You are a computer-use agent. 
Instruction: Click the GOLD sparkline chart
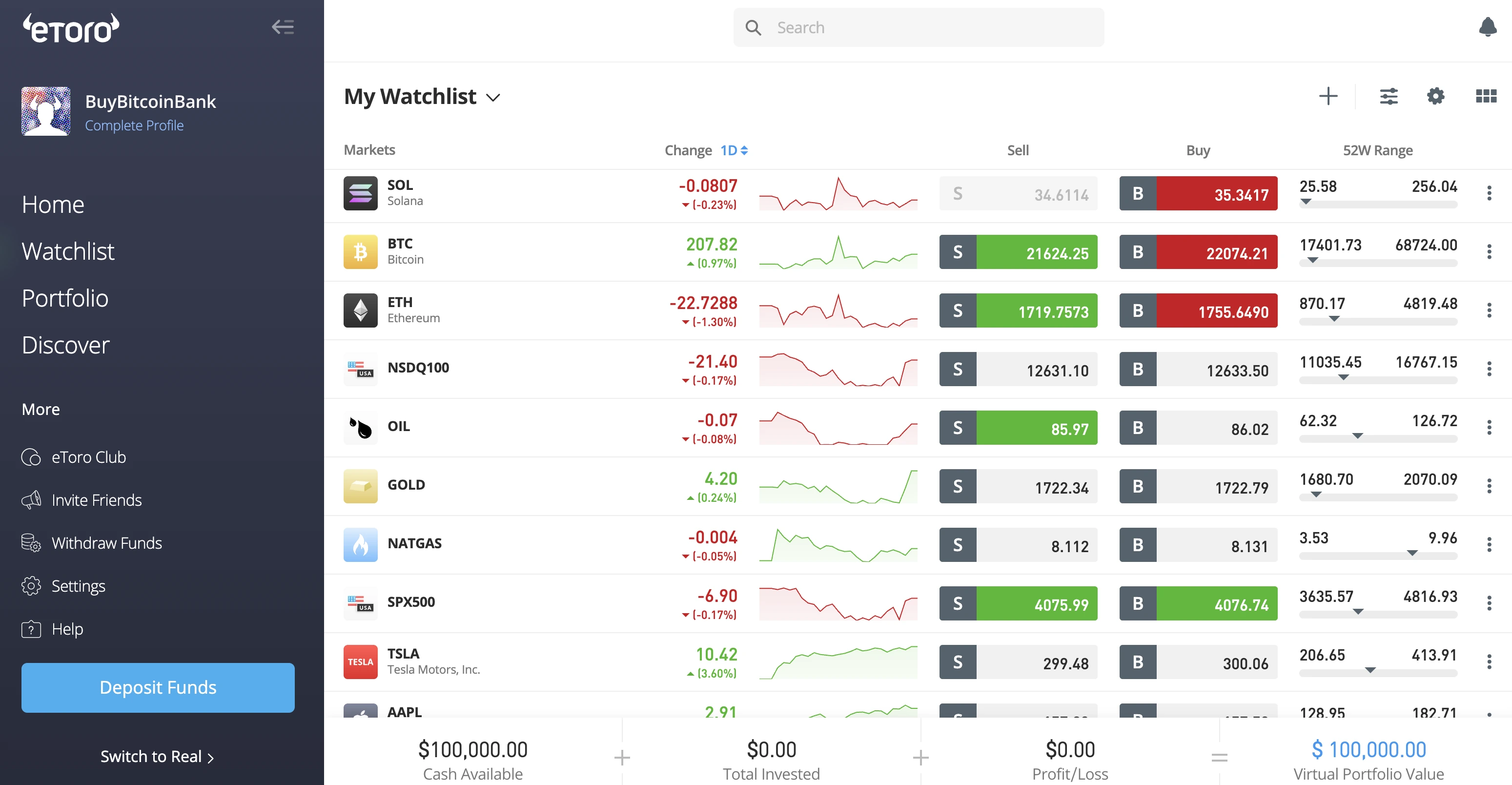click(x=838, y=486)
